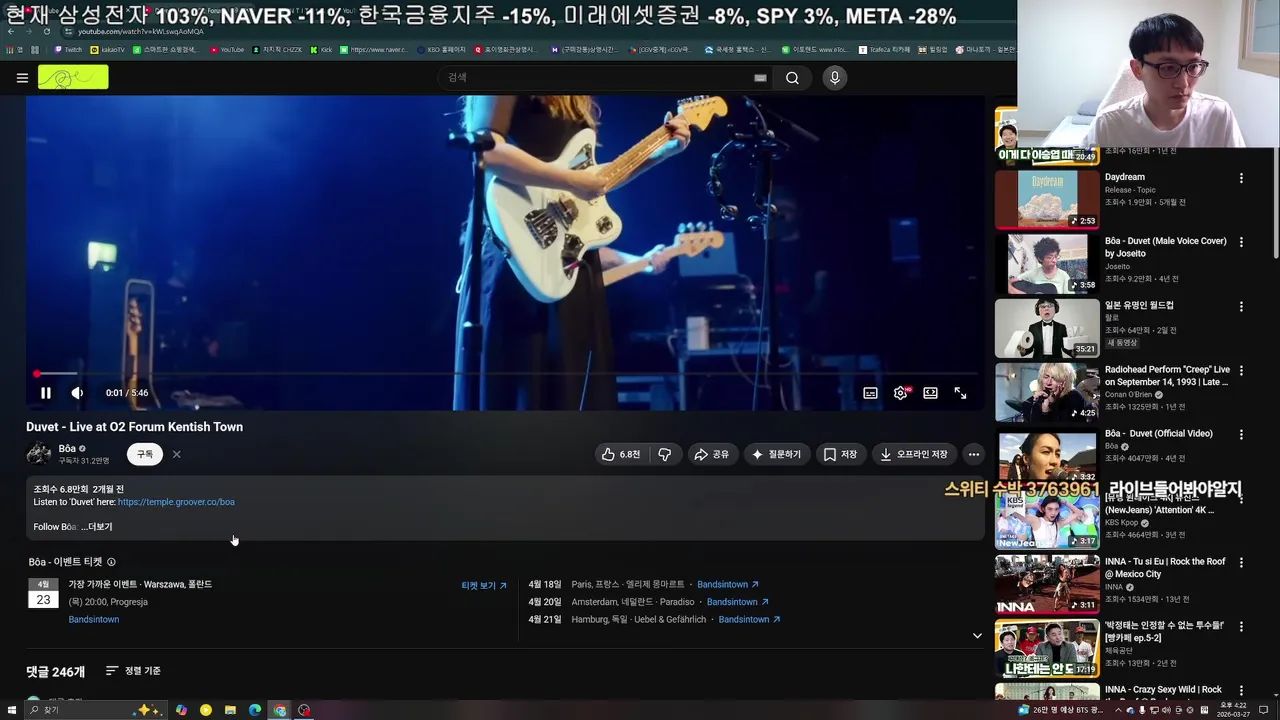
Task: Open the 일본 유명인 월드컵 title
Action: point(1139,306)
